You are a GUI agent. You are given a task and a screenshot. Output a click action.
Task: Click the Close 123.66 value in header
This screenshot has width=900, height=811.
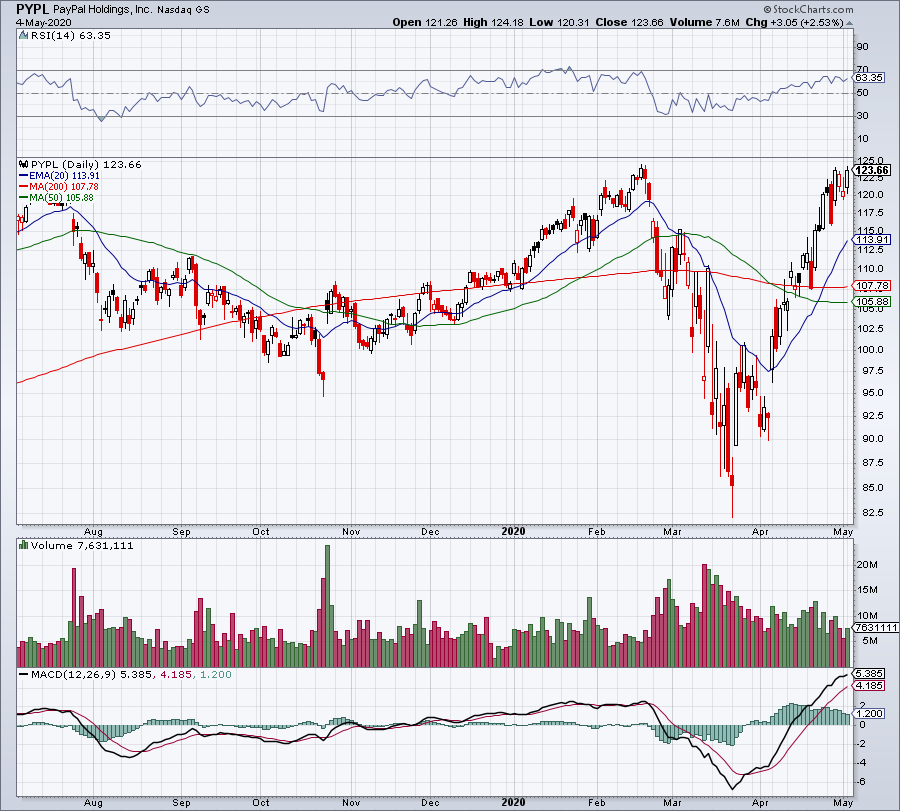tap(629, 22)
